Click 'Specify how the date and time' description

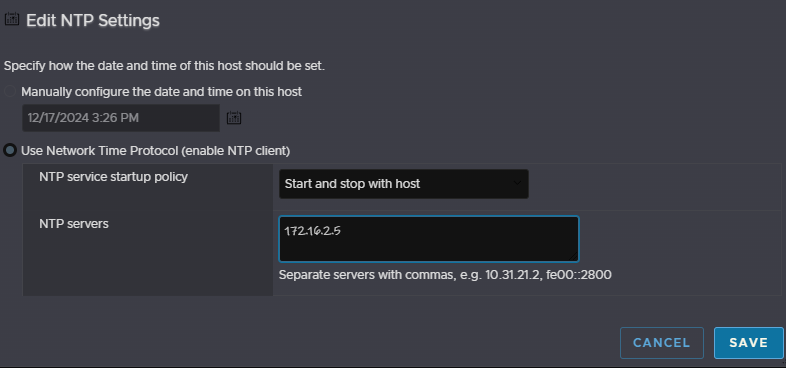[164, 66]
